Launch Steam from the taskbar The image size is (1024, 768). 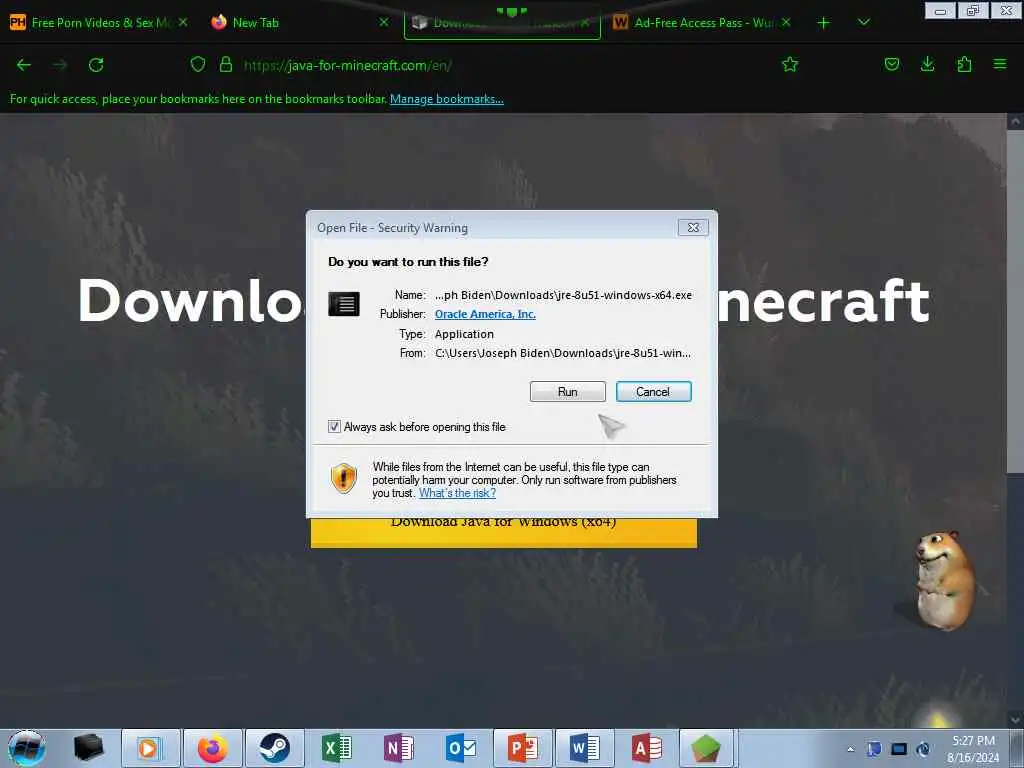pyautogui.click(x=275, y=748)
